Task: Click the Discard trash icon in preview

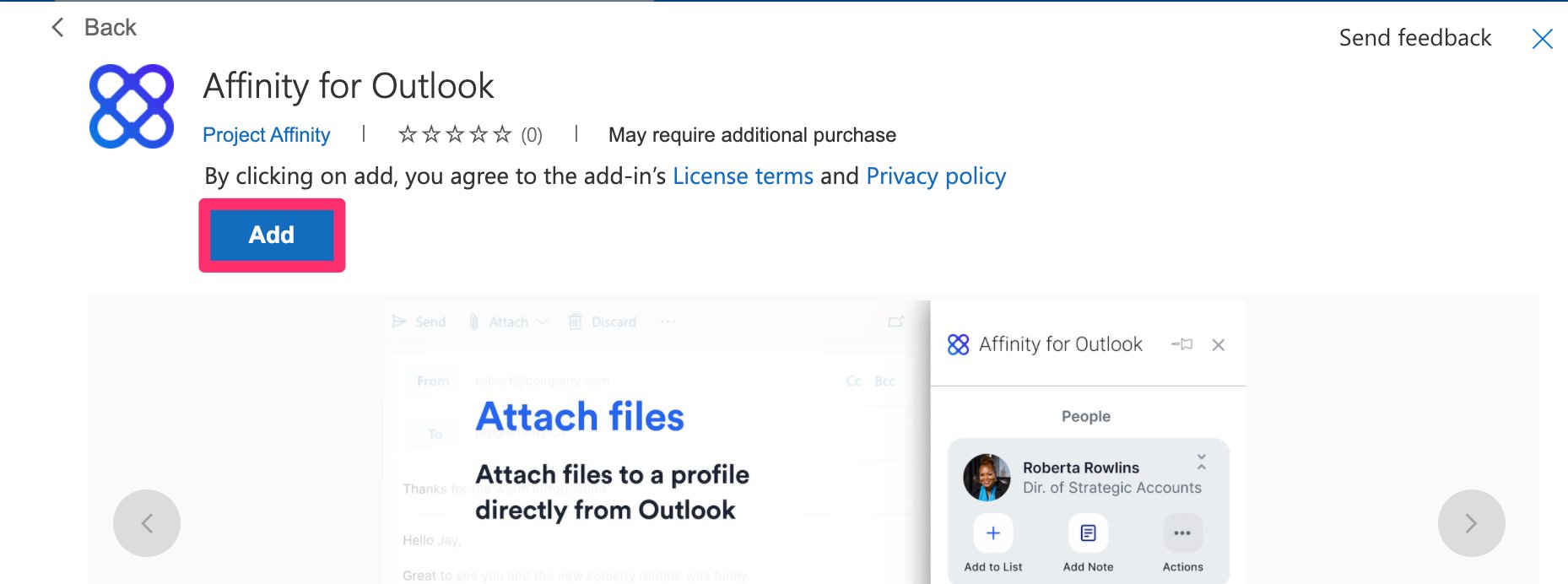Action: point(576,322)
